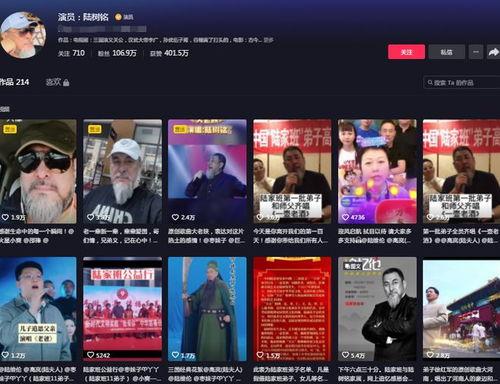Click caption starting 陆家班公益行
The image size is (500, 384).
click(121, 374)
